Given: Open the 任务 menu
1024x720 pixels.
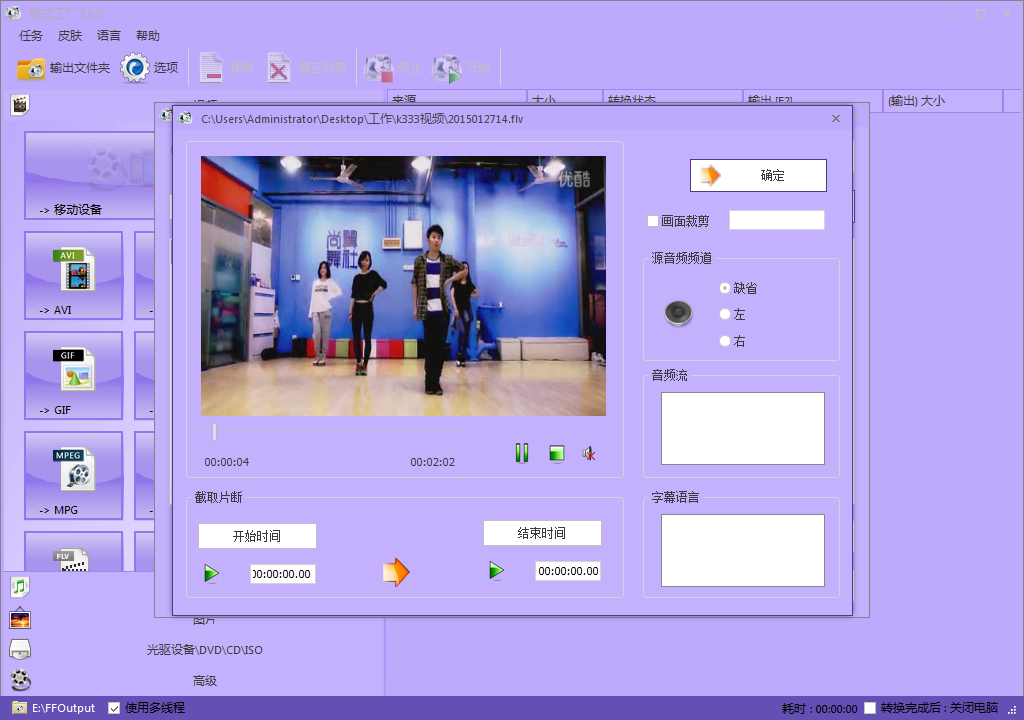Looking at the screenshot, I should coord(31,36).
